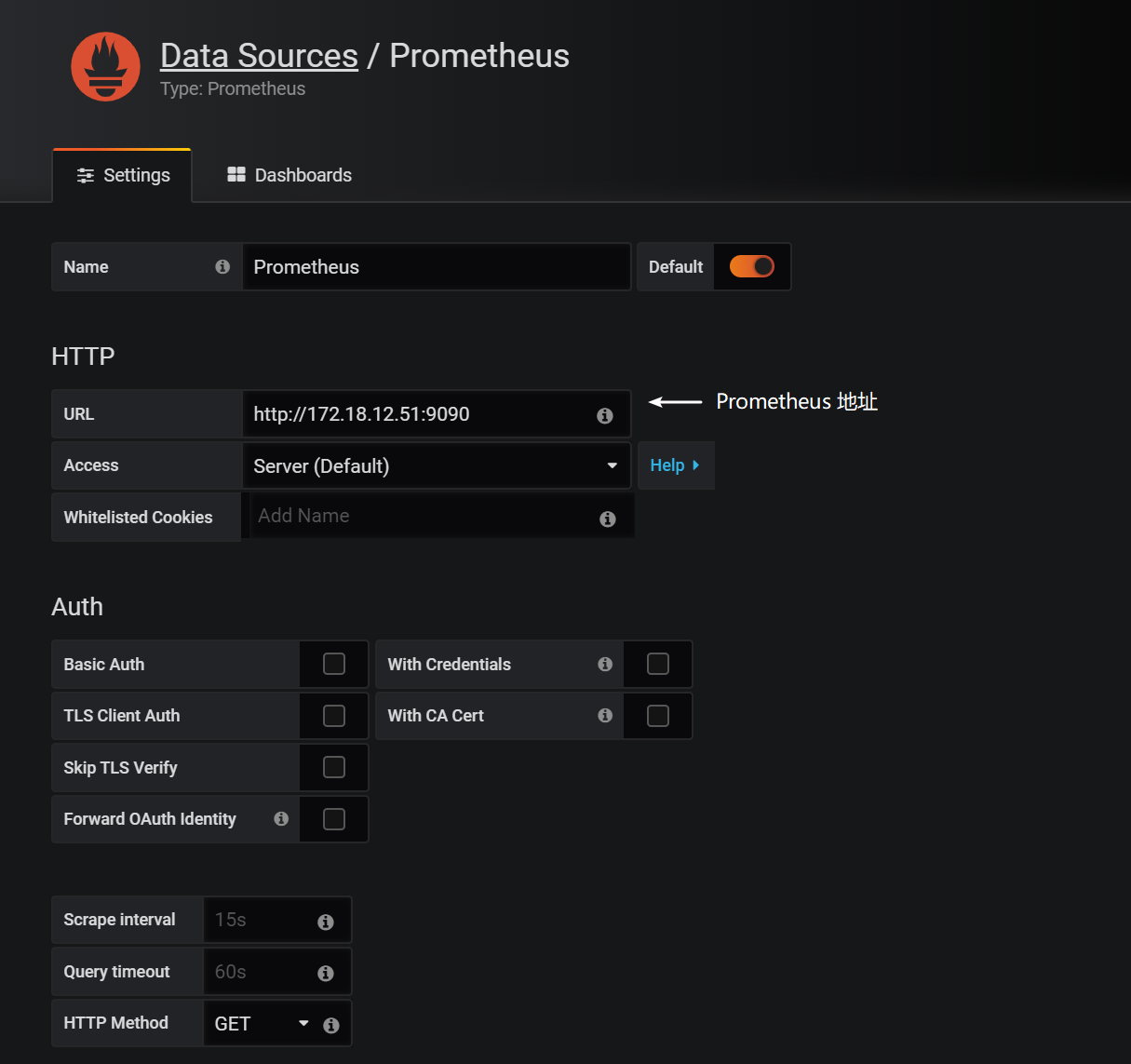Click the Query timeout info icon
This screenshot has height=1064, width=1131.
[326, 973]
